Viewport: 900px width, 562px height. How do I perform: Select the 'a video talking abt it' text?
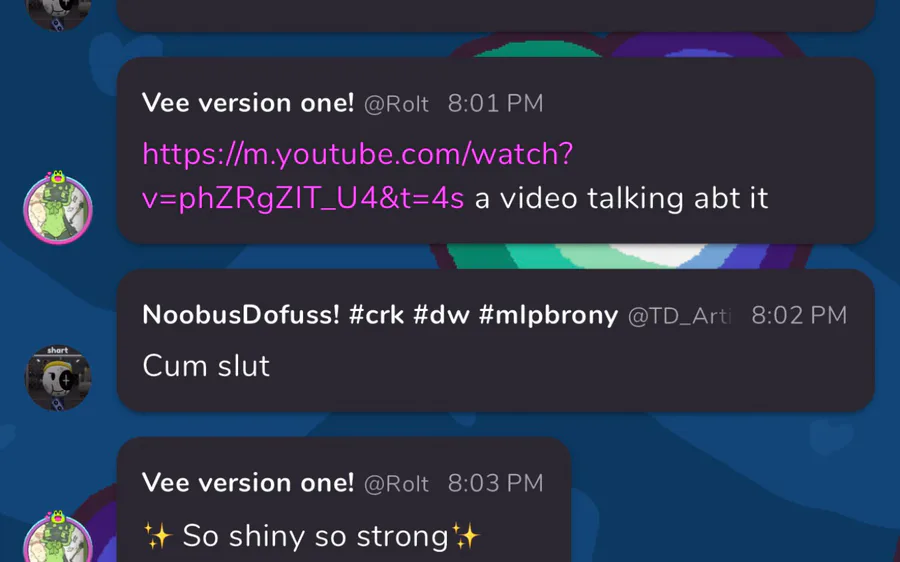coord(621,198)
